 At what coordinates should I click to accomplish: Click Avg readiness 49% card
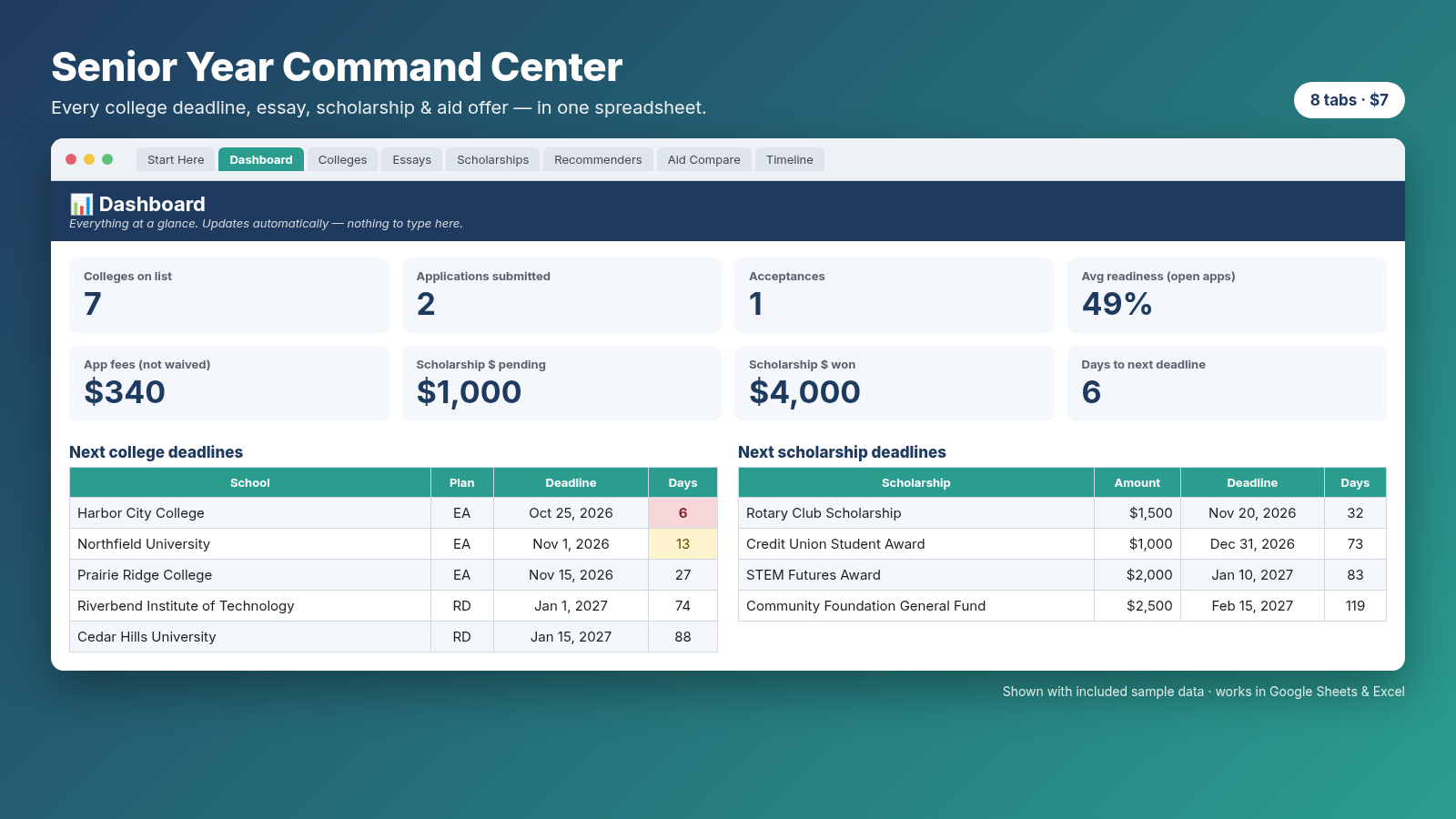pos(1227,295)
